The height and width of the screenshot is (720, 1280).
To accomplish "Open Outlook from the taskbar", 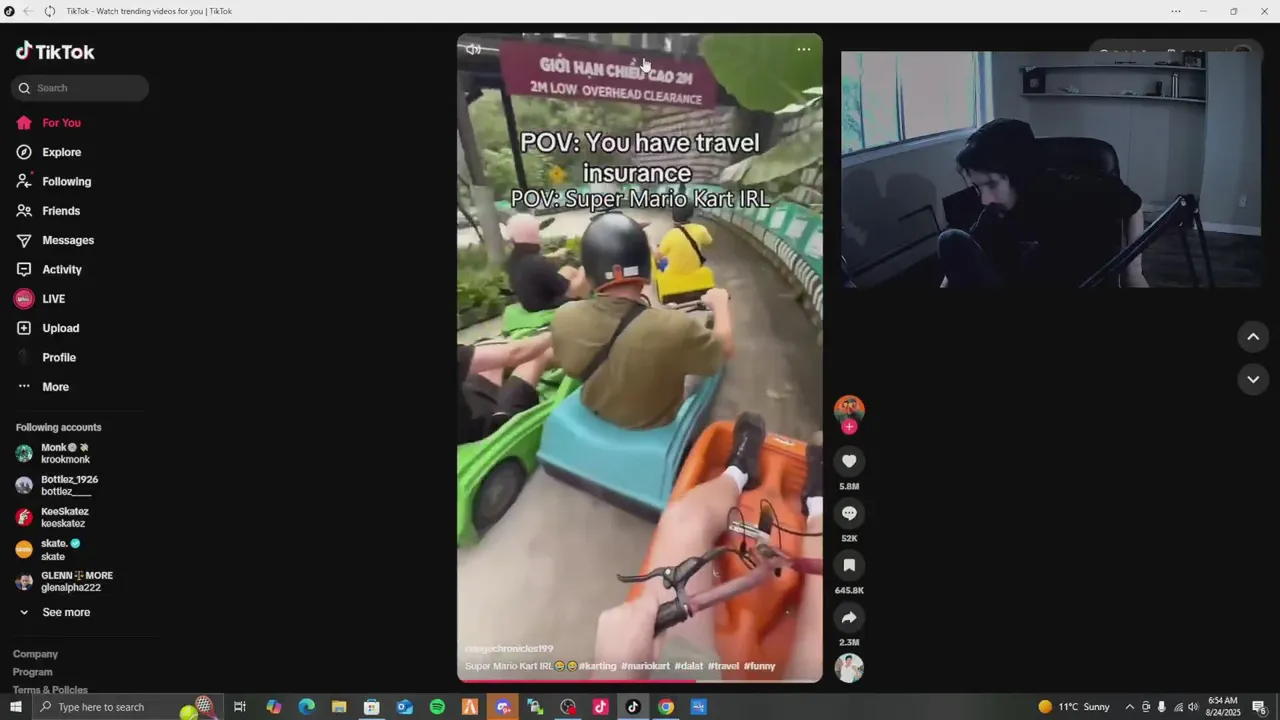I will [x=404, y=707].
